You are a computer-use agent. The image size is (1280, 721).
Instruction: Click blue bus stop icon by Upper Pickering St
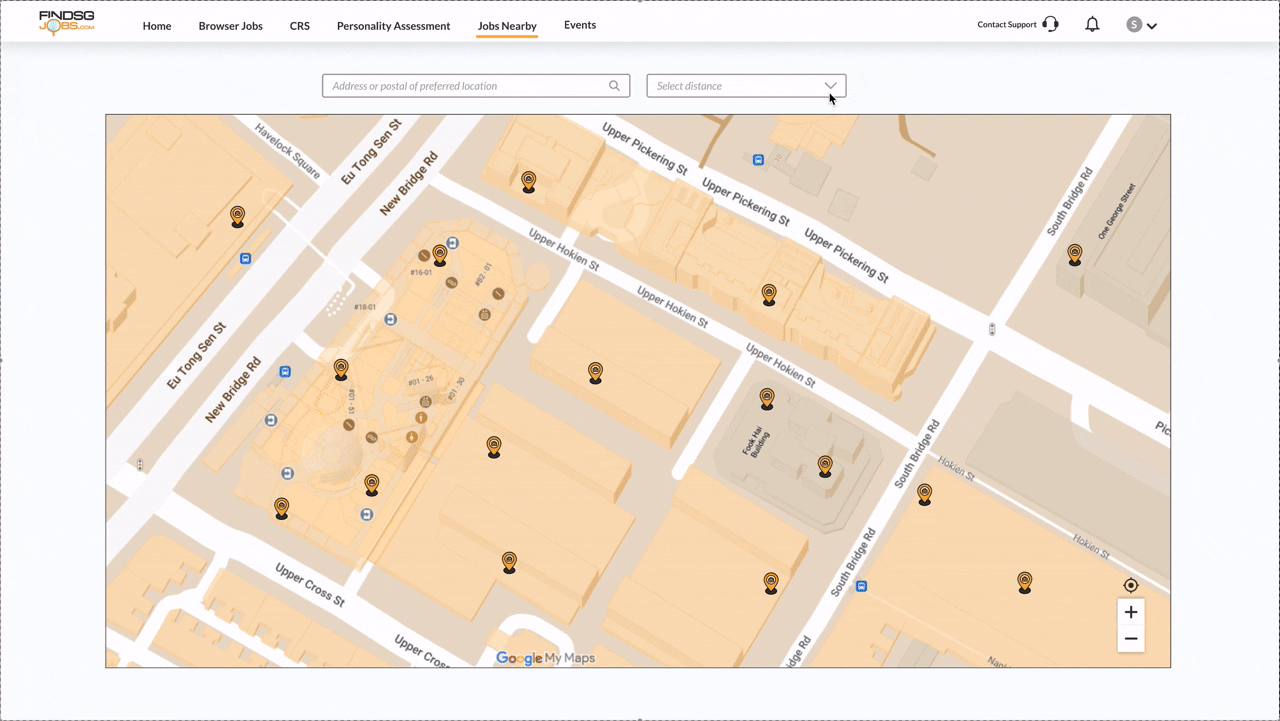pos(758,160)
